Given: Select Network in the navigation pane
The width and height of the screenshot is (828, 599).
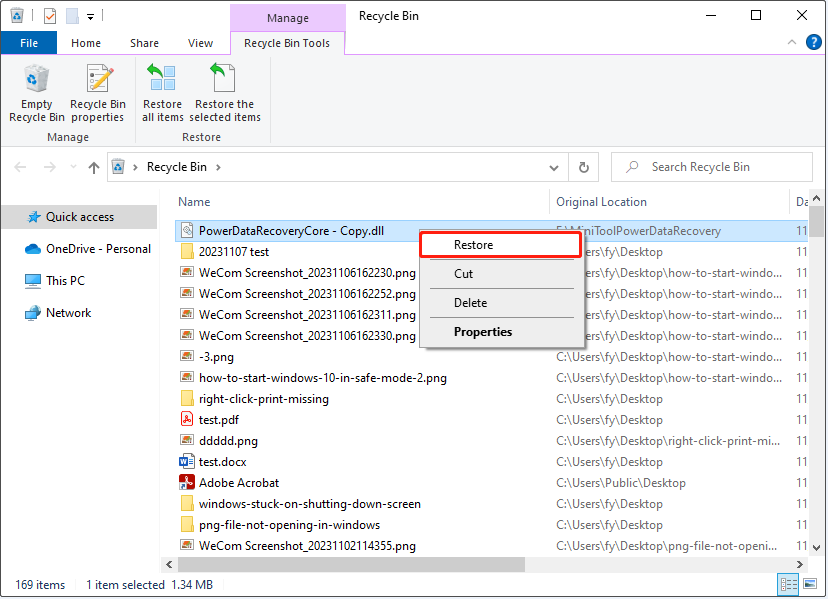Looking at the screenshot, I should point(64,312).
